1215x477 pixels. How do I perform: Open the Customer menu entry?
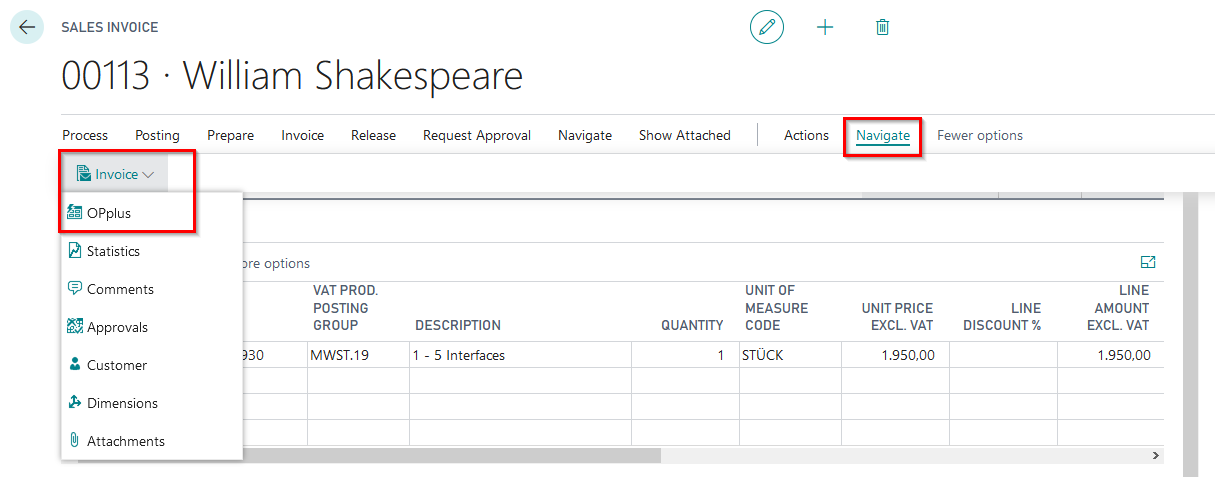[116, 365]
